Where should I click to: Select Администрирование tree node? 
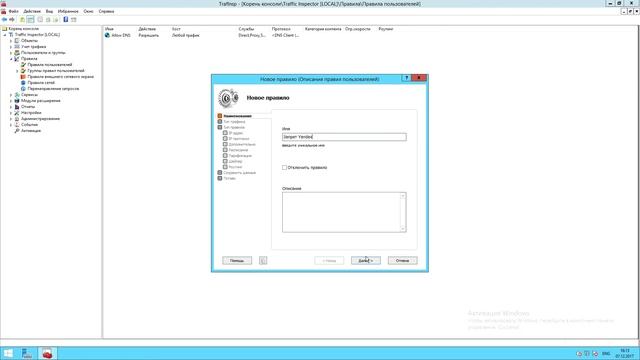click(40, 119)
